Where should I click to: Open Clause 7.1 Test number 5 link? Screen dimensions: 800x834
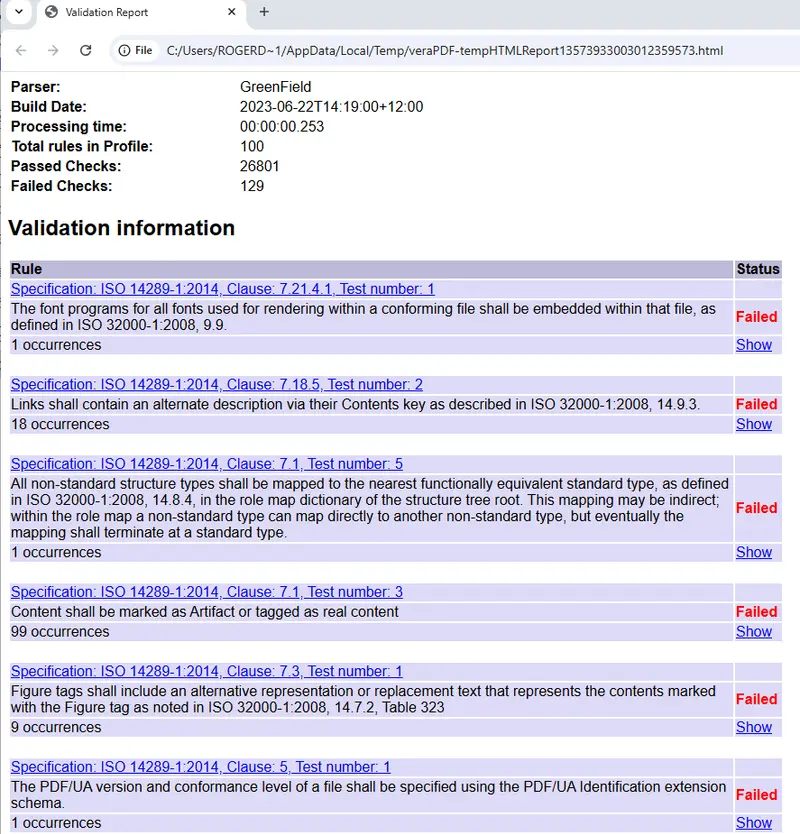pyautogui.click(x=206, y=464)
